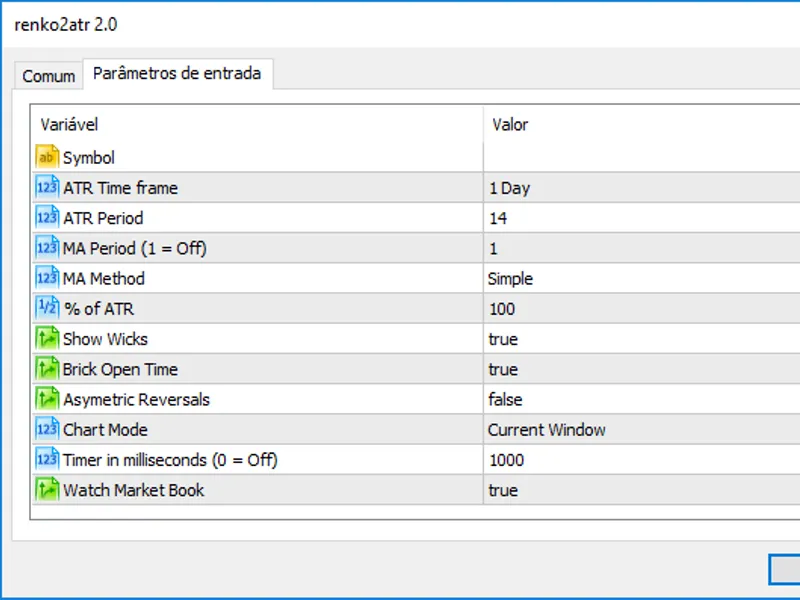
Task: Select the ATR Period variable label
Action: pos(103,218)
